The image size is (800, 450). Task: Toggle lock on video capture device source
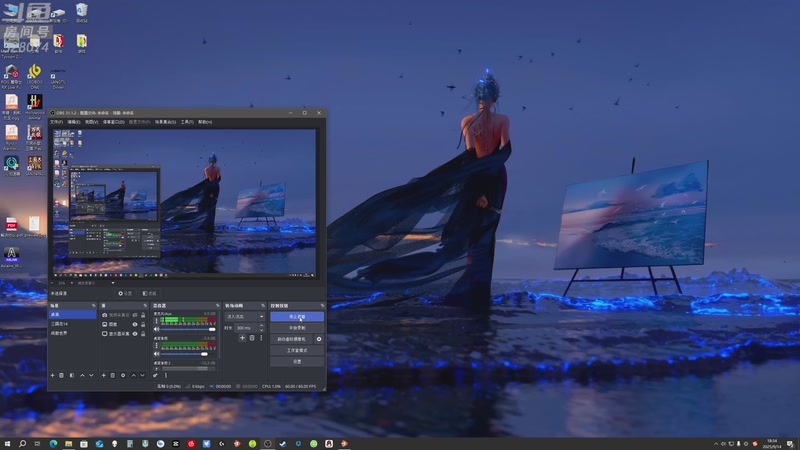tap(143, 315)
